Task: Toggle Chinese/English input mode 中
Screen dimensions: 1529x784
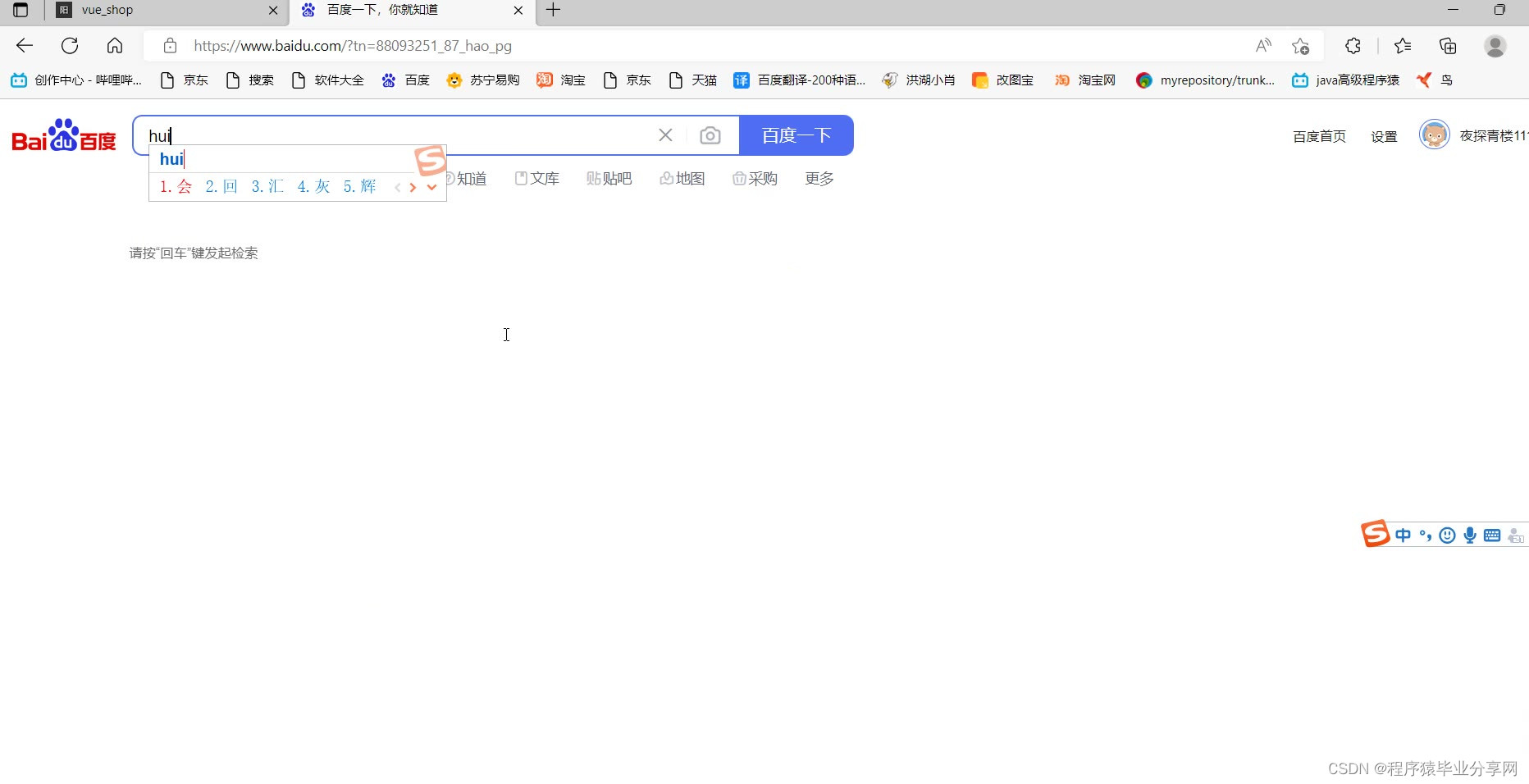Action: tap(1403, 536)
